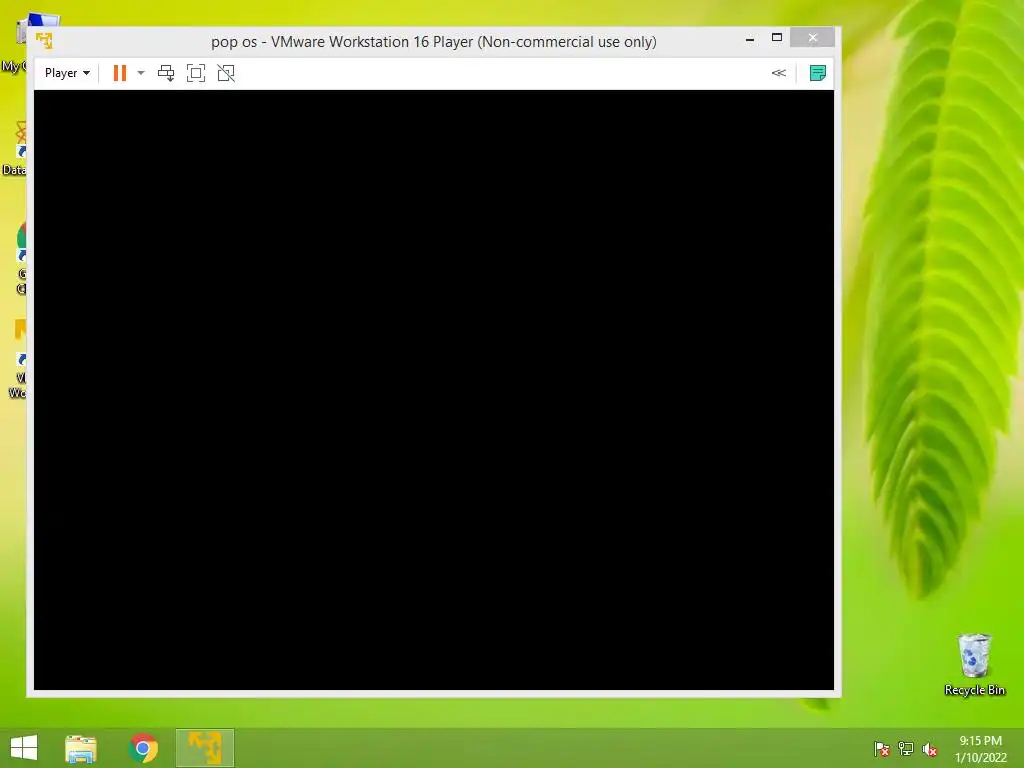Image resolution: width=1024 pixels, height=768 pixels.
Task: Toggle Unity mode icon
Action: coord(226,73)
